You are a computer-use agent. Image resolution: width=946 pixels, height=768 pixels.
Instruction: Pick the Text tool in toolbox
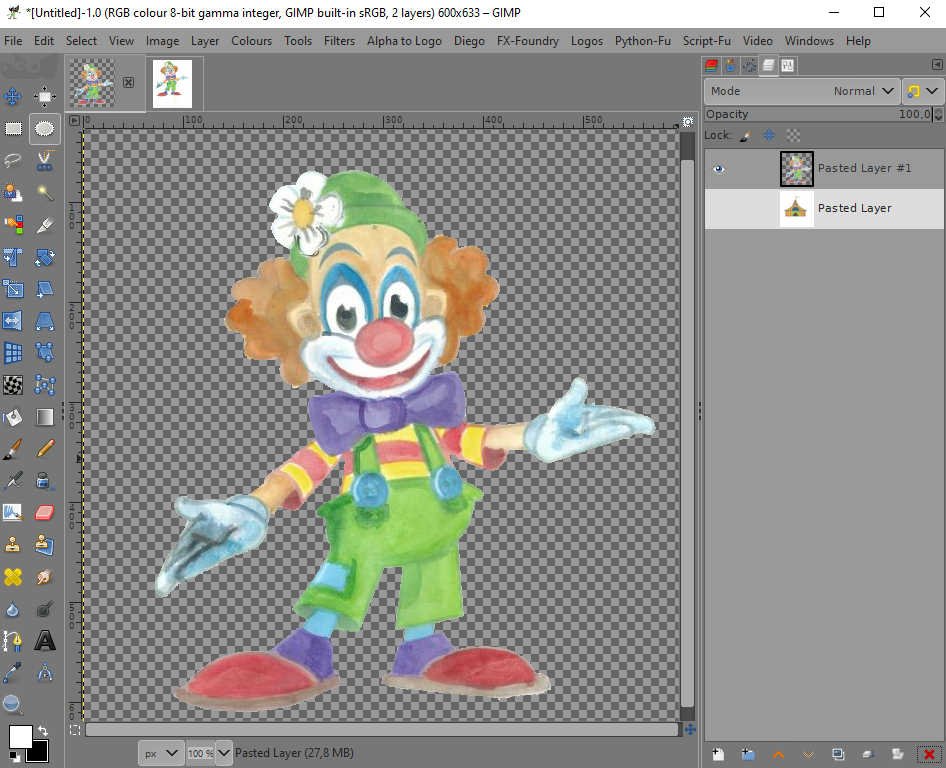(45, 640)
